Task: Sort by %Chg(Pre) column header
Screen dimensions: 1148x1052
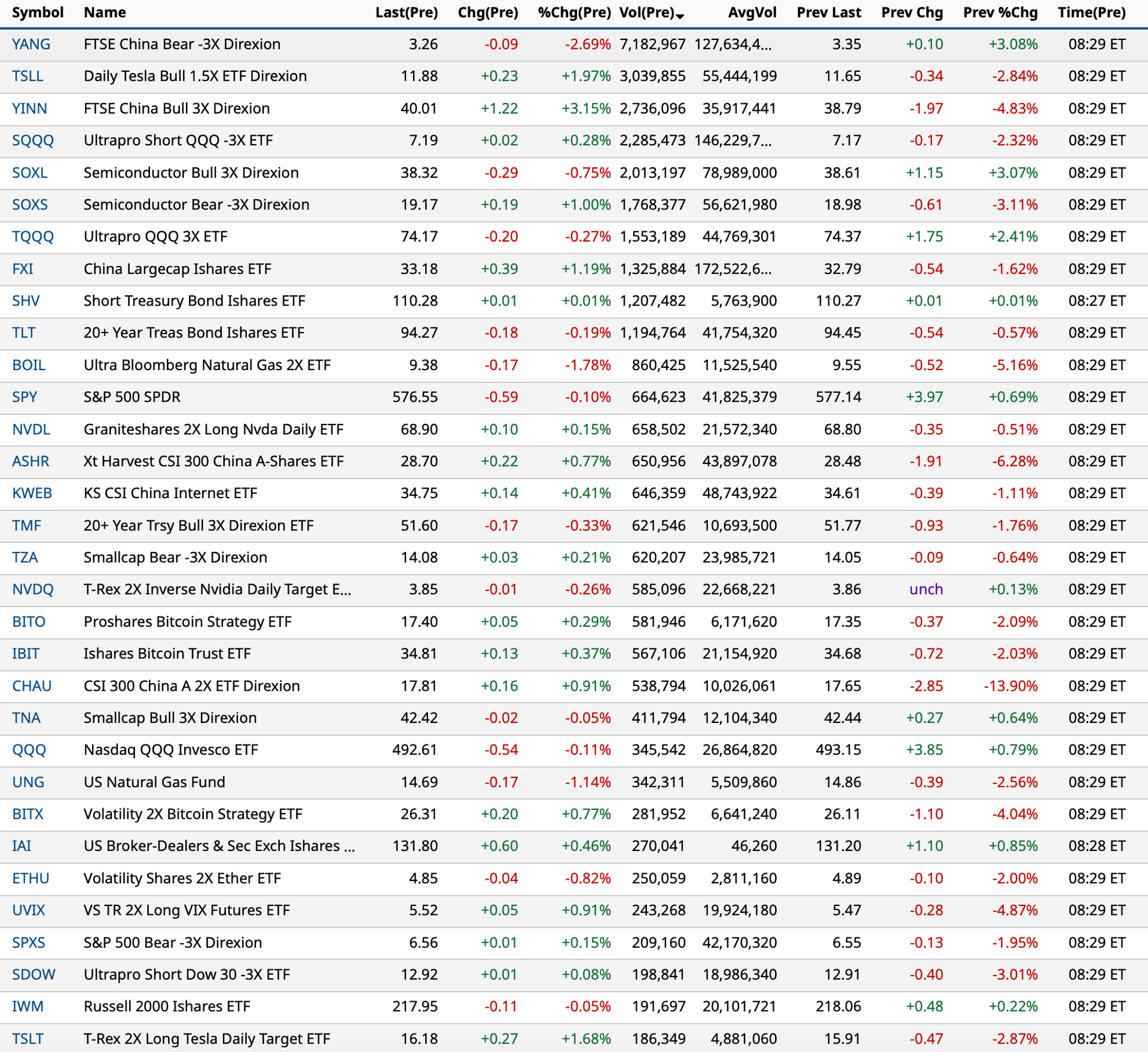Action: point(574,13)
